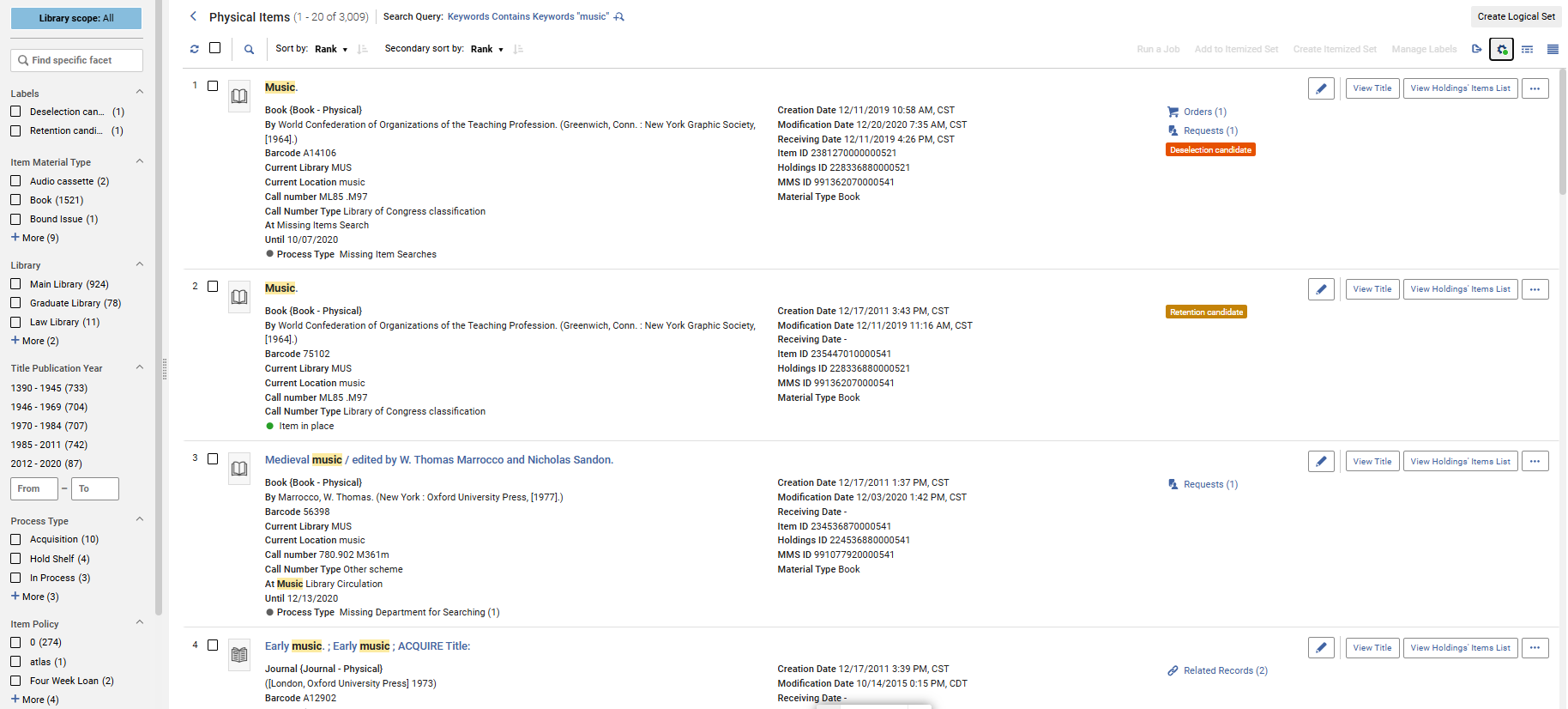Click the back arrow beside Physical Items

[194, 16]
